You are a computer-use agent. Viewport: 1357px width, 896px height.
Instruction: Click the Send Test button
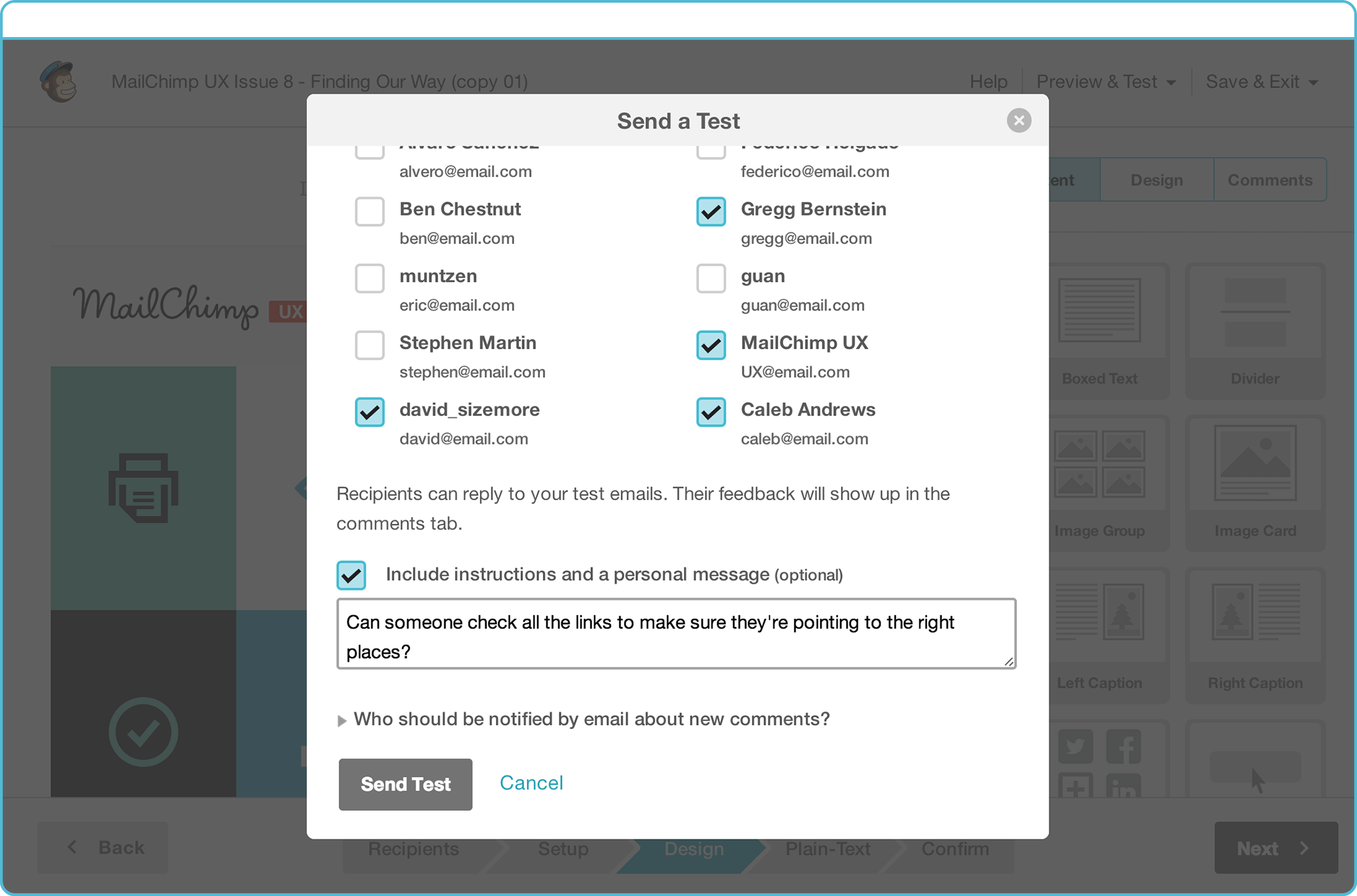405,784
